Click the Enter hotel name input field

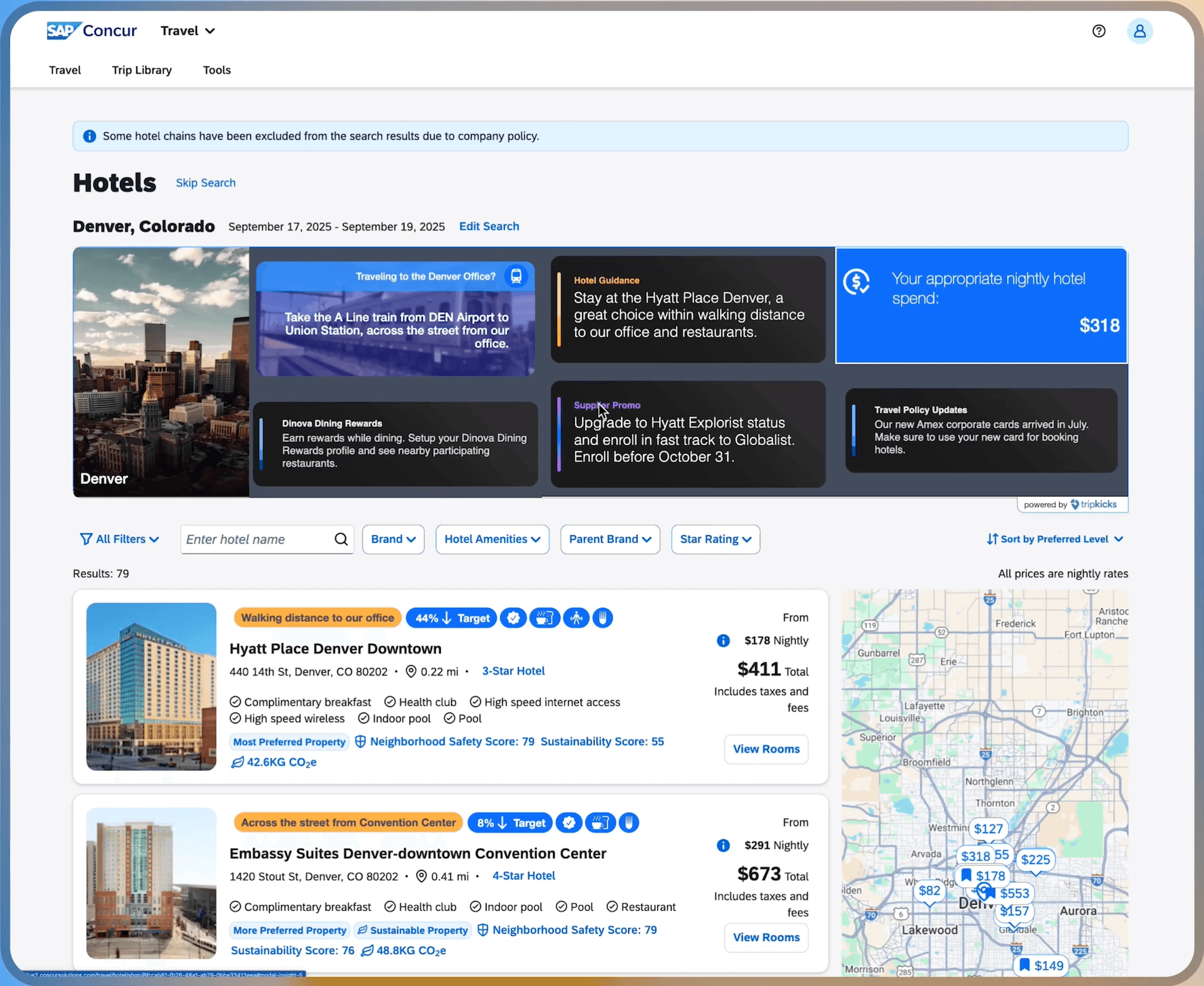pos(257,539)
